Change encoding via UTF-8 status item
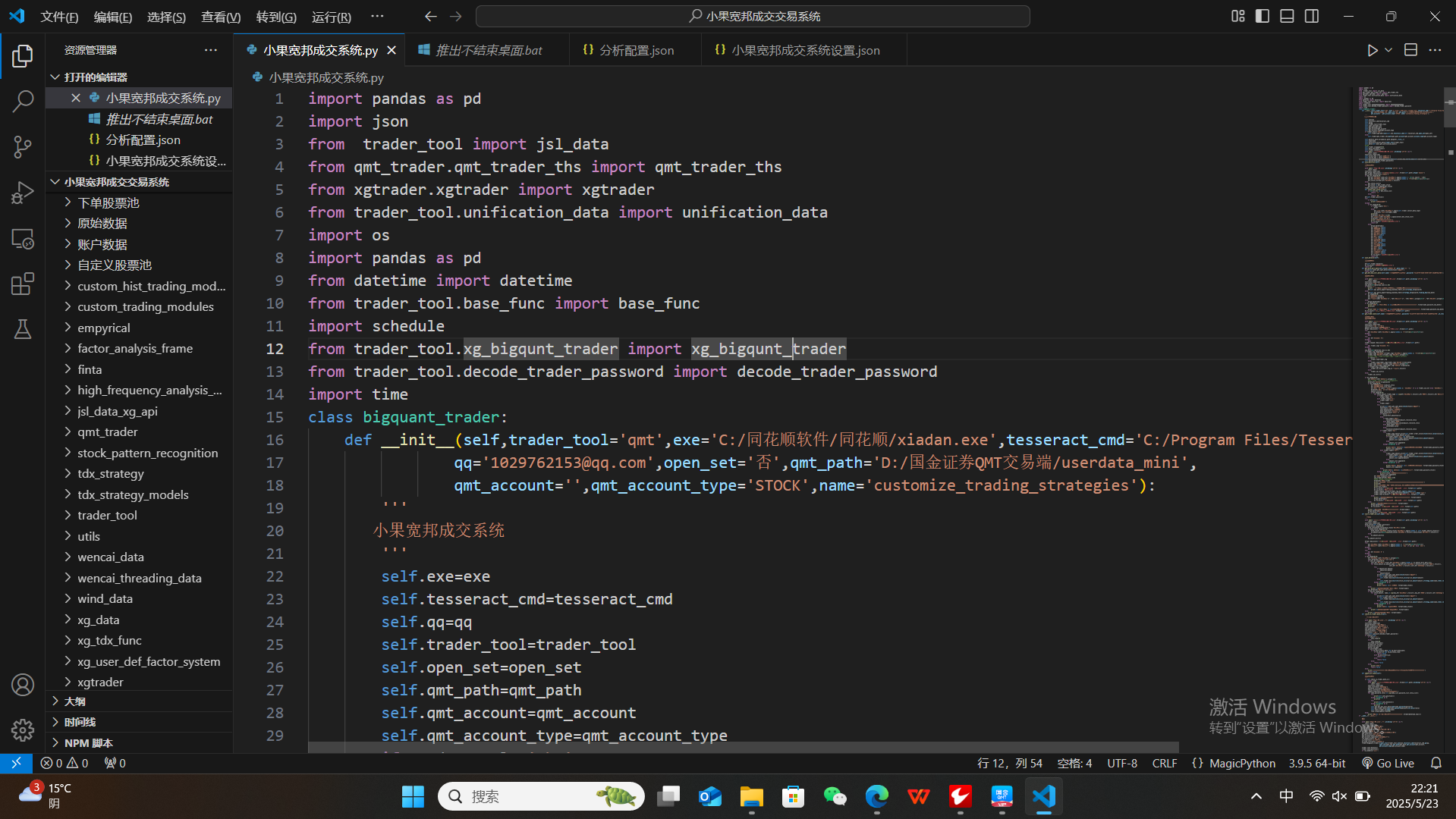 point(1121,763)
